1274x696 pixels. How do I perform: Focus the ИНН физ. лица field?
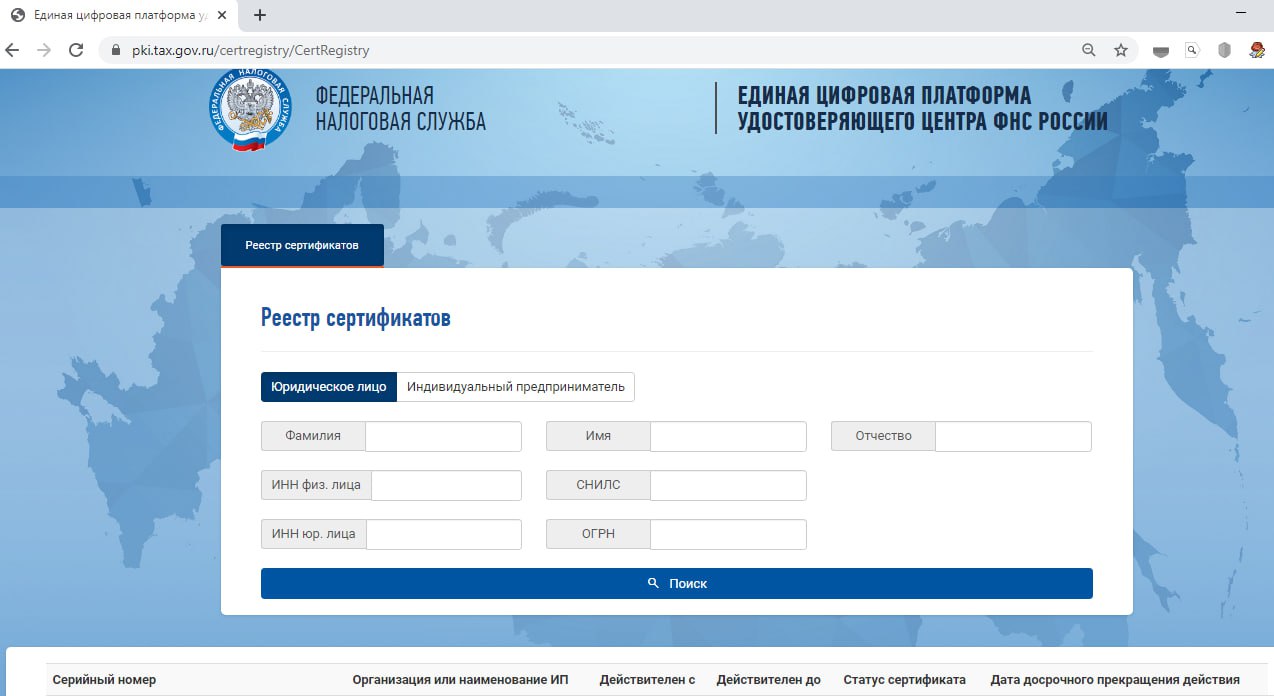tap(446, 485)
